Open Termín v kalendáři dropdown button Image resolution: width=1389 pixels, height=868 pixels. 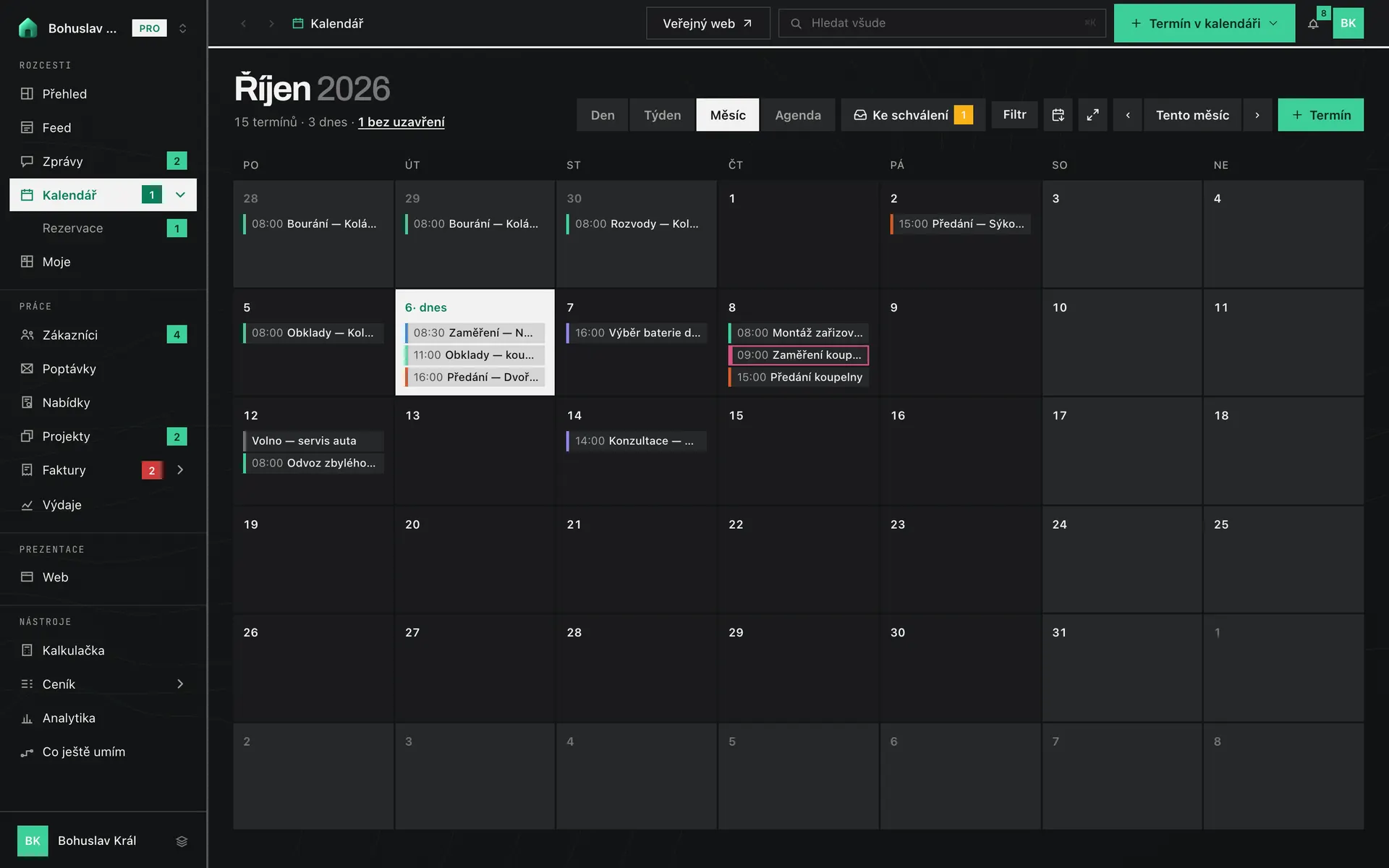tap(1205, 23)
